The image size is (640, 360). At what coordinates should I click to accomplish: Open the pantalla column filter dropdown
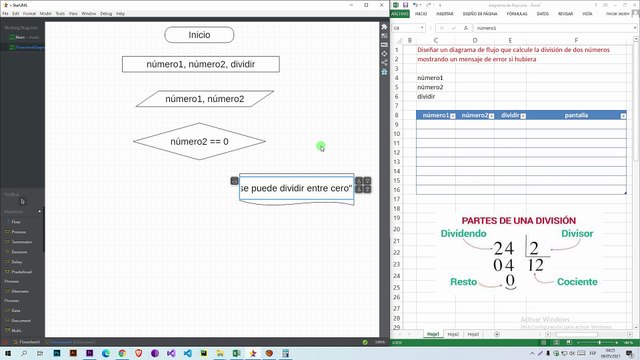tap(623, 116)
